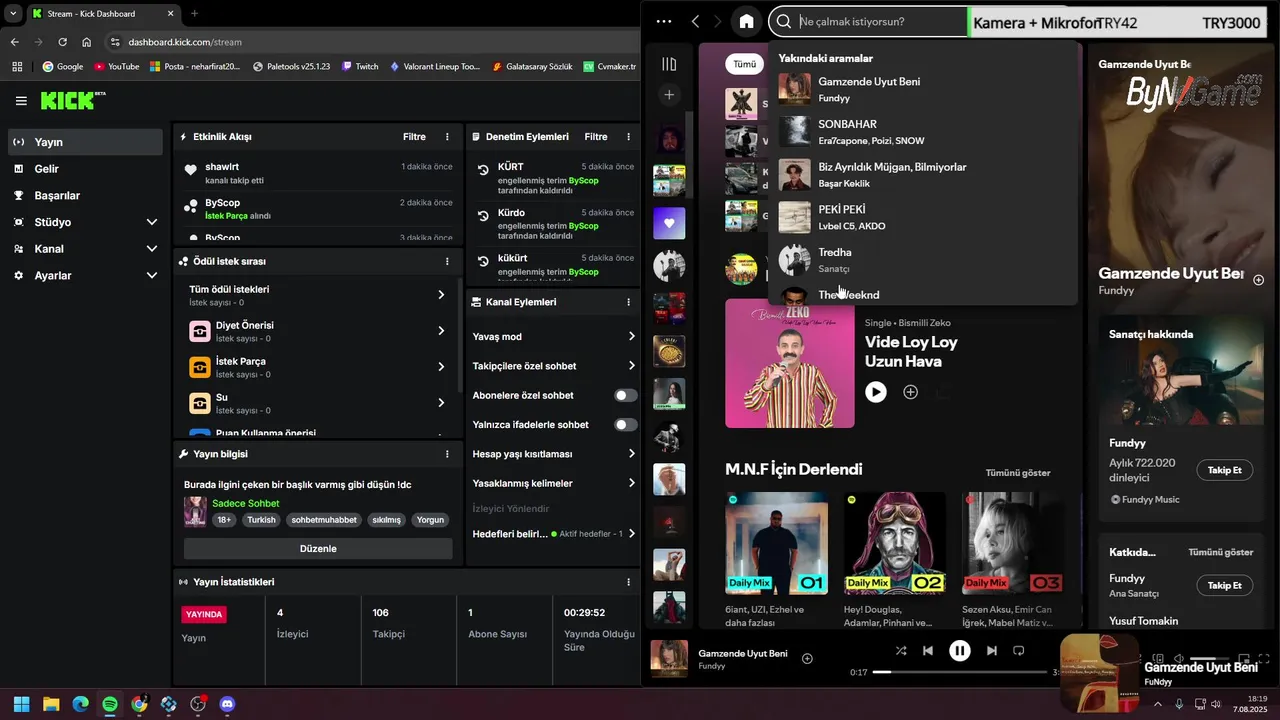Open Tüm ödül istekleri chevron

441,295
